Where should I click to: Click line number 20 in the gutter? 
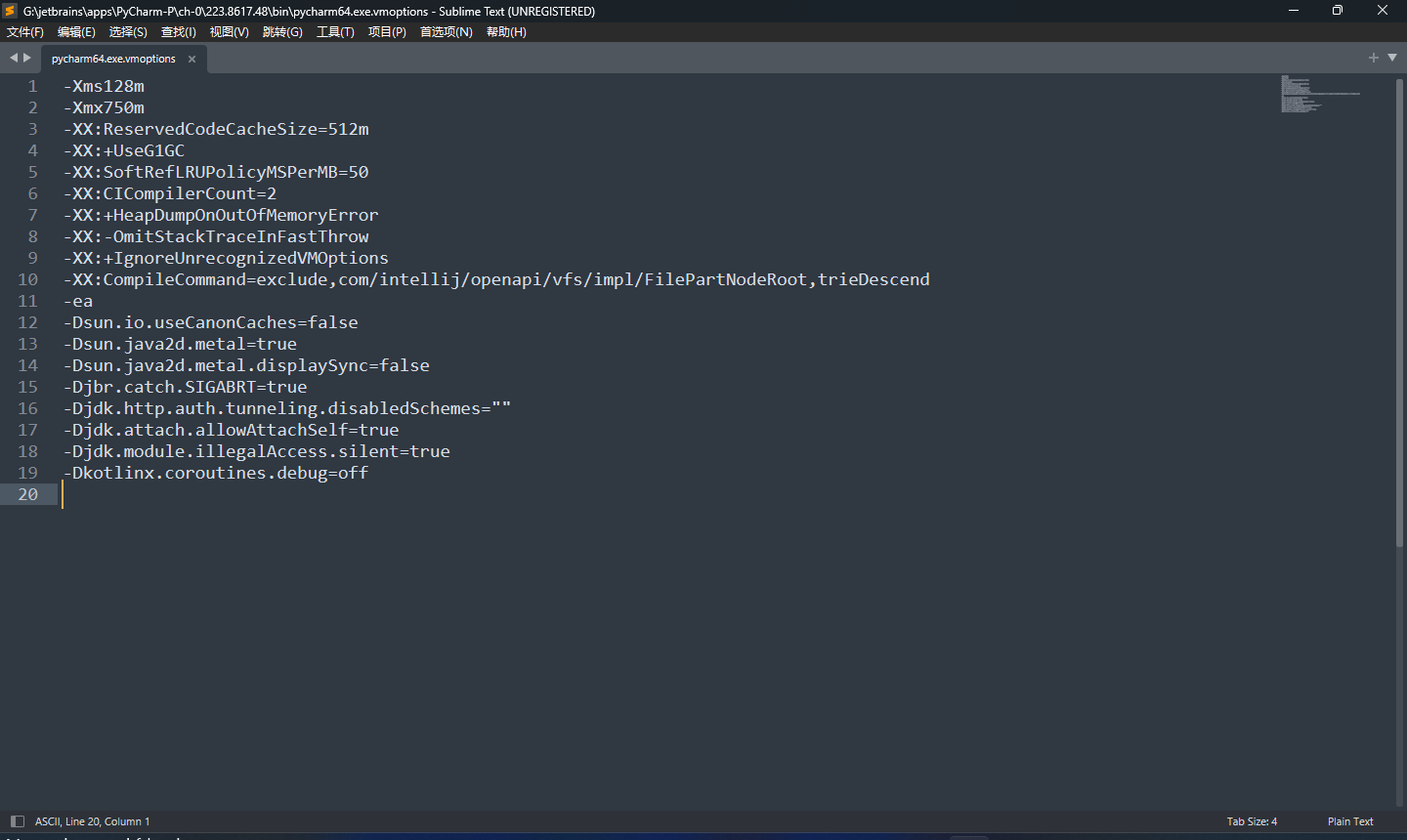[x=27, y=494]
